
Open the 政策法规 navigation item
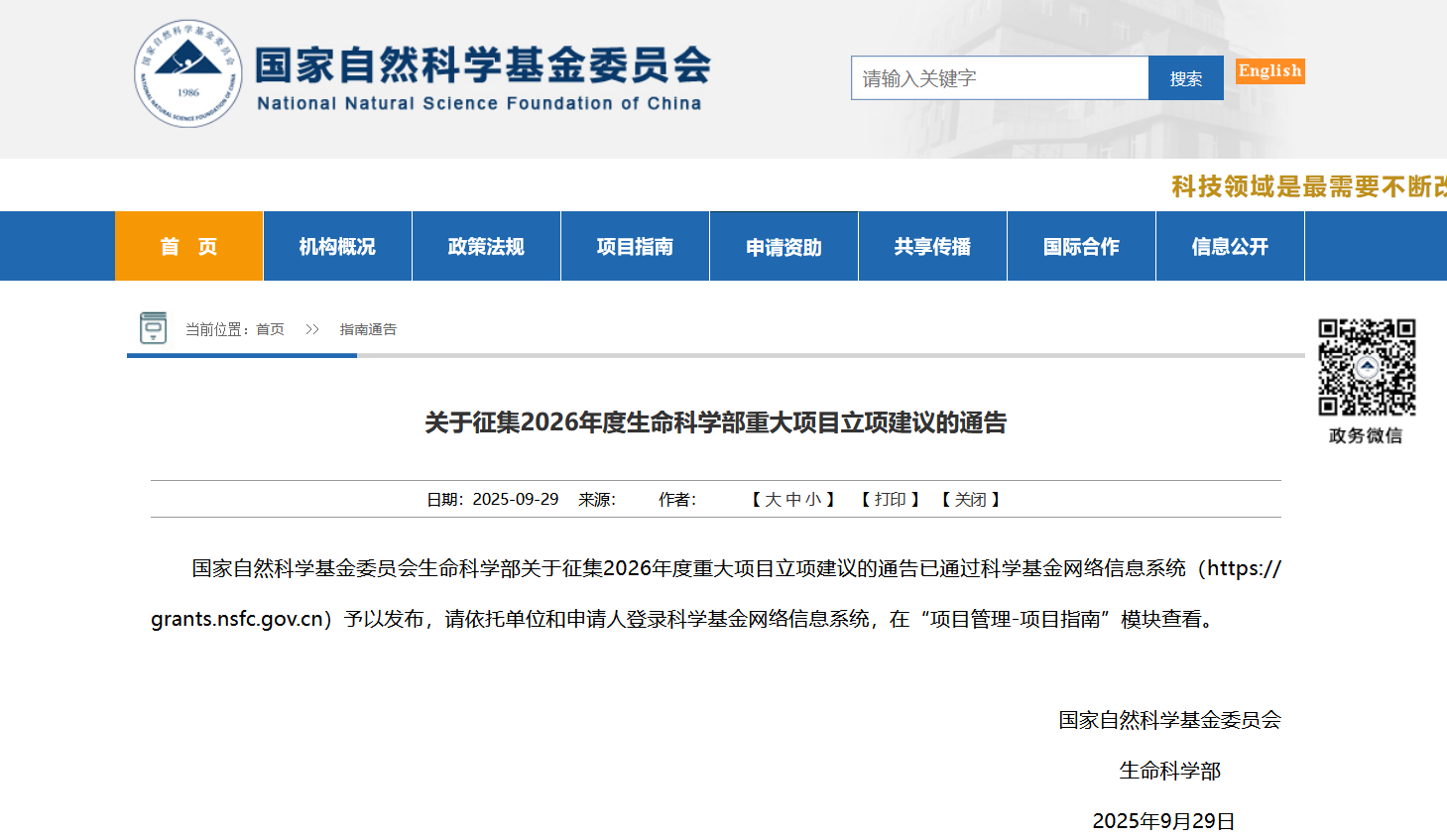pos(486,246)
